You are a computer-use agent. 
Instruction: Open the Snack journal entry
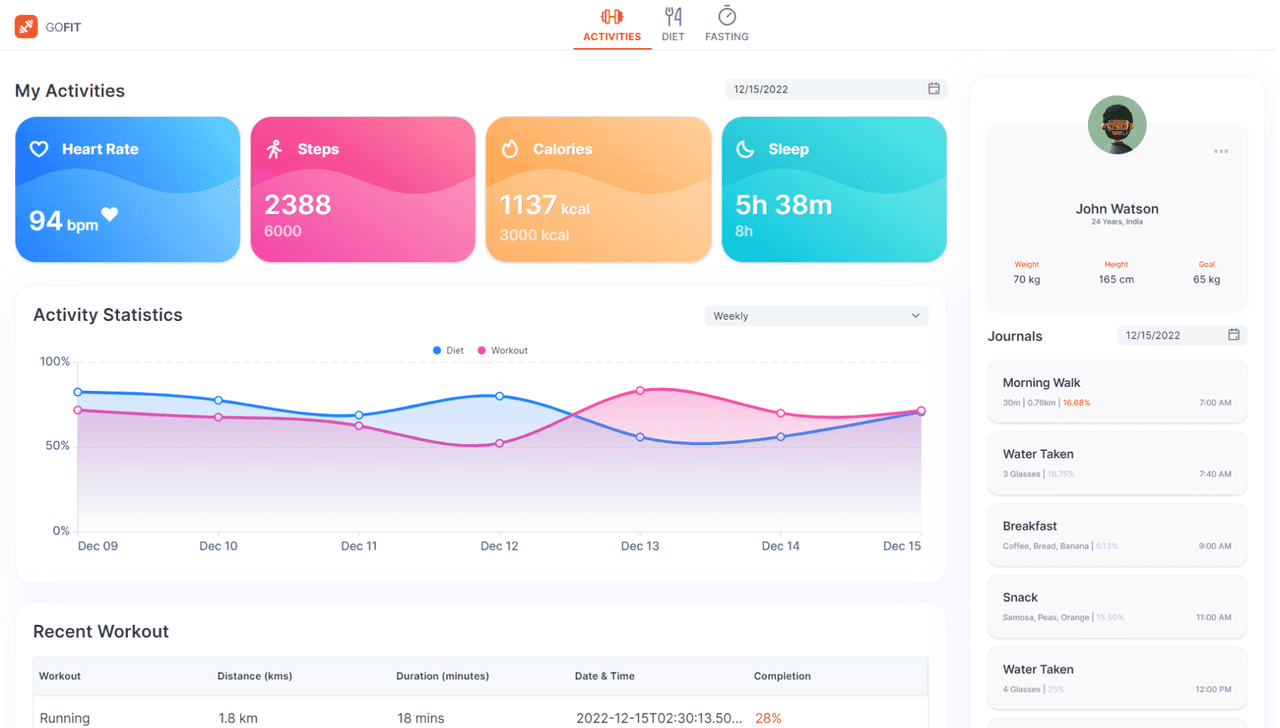[1117, 606]
